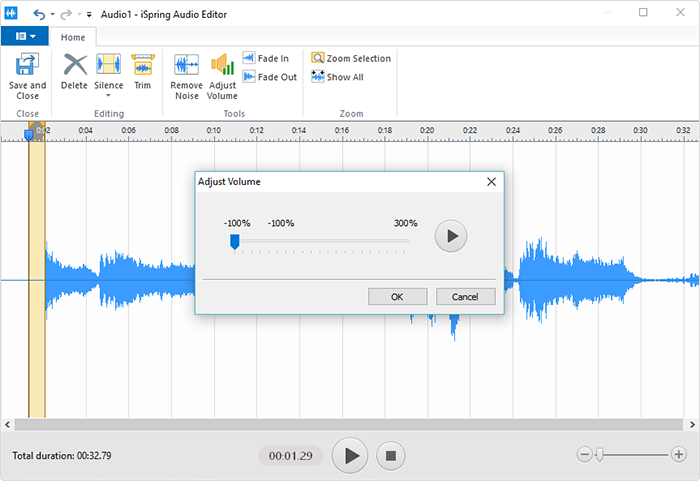
Task: Expand the Silence dropdown arrow
Action: pos(108,96)
